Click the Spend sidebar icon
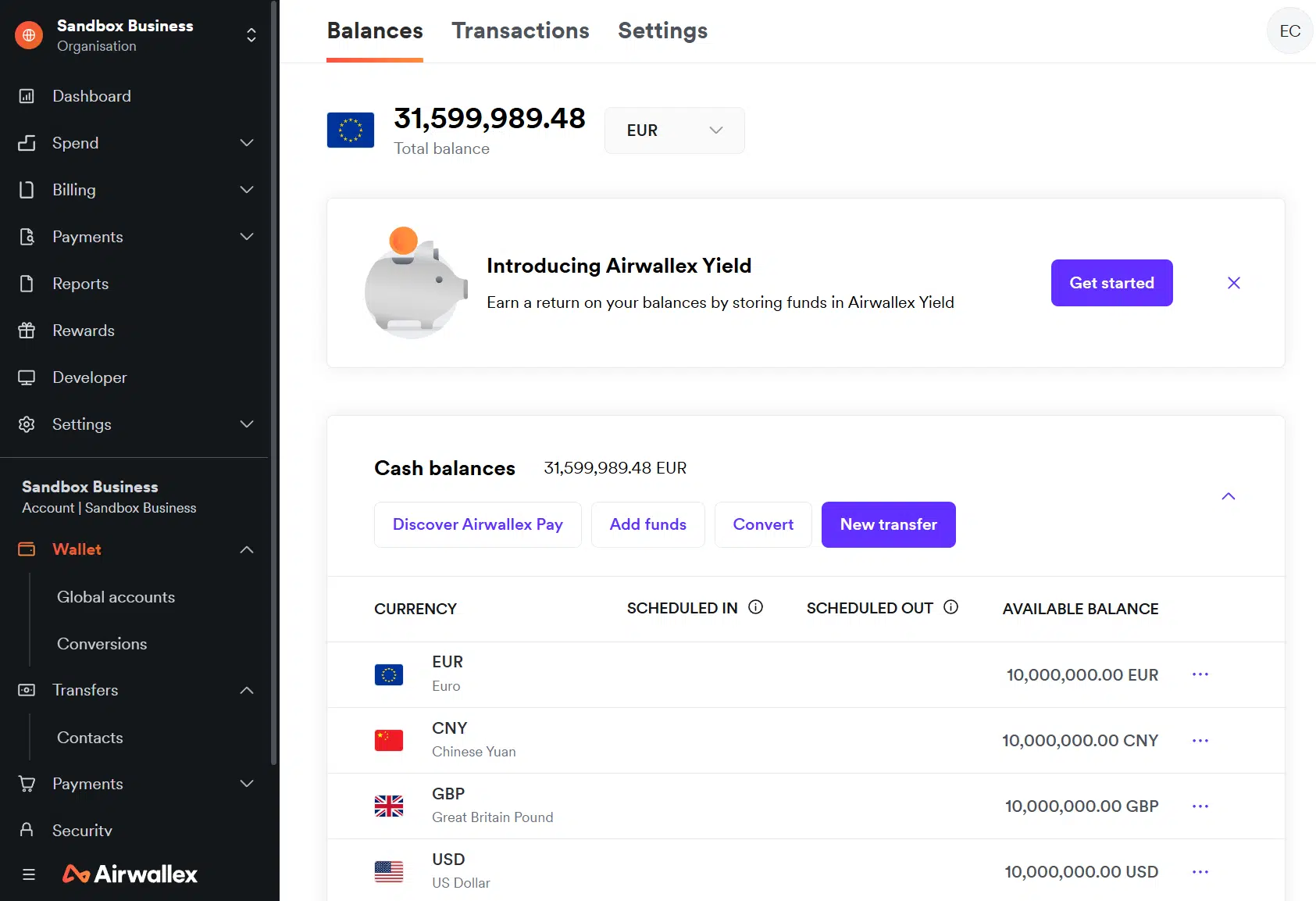The width and height of the screenshot is (1316, 901). [27, 143]
